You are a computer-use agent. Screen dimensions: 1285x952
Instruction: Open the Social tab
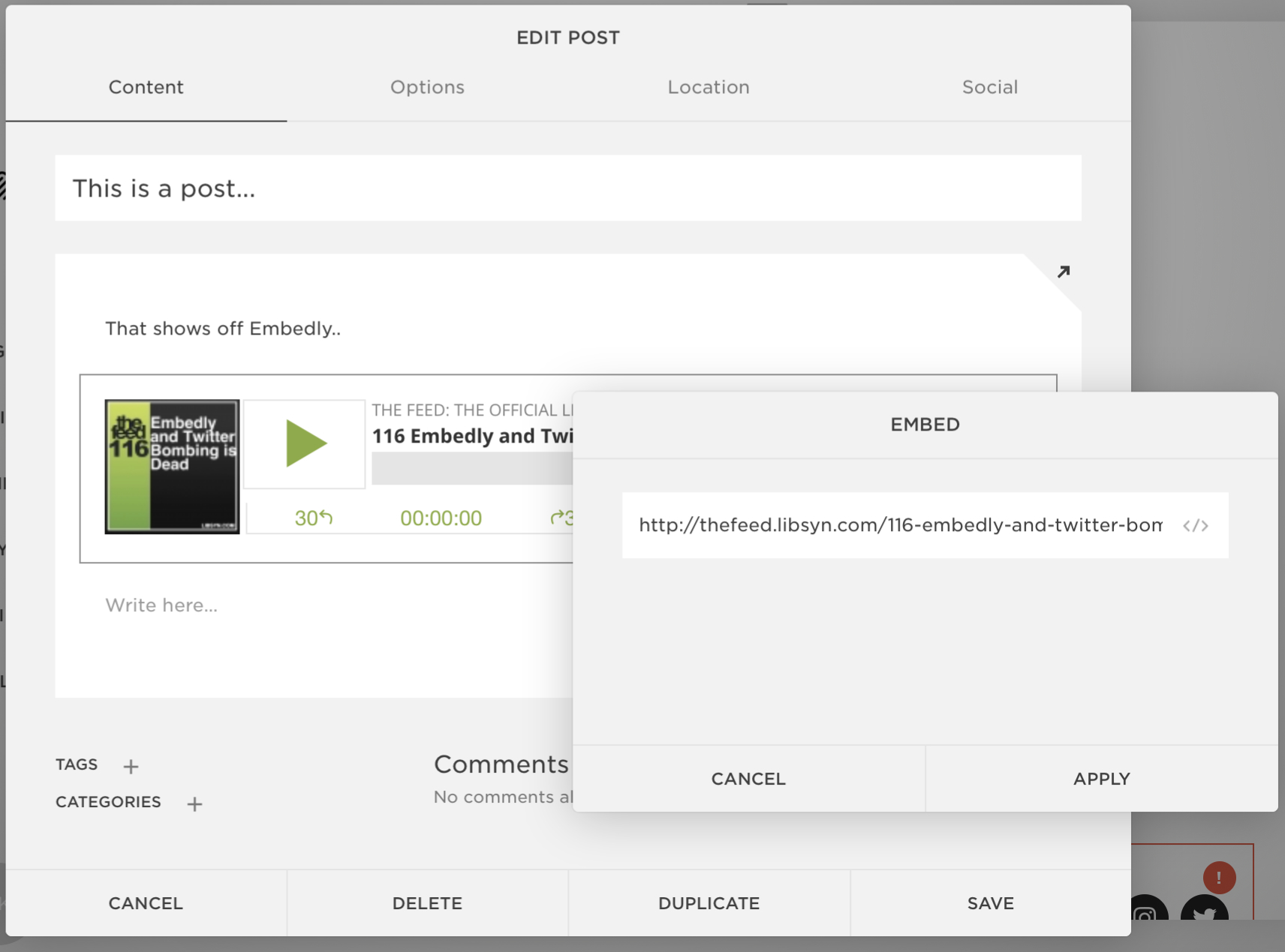(x=990, y=87)
